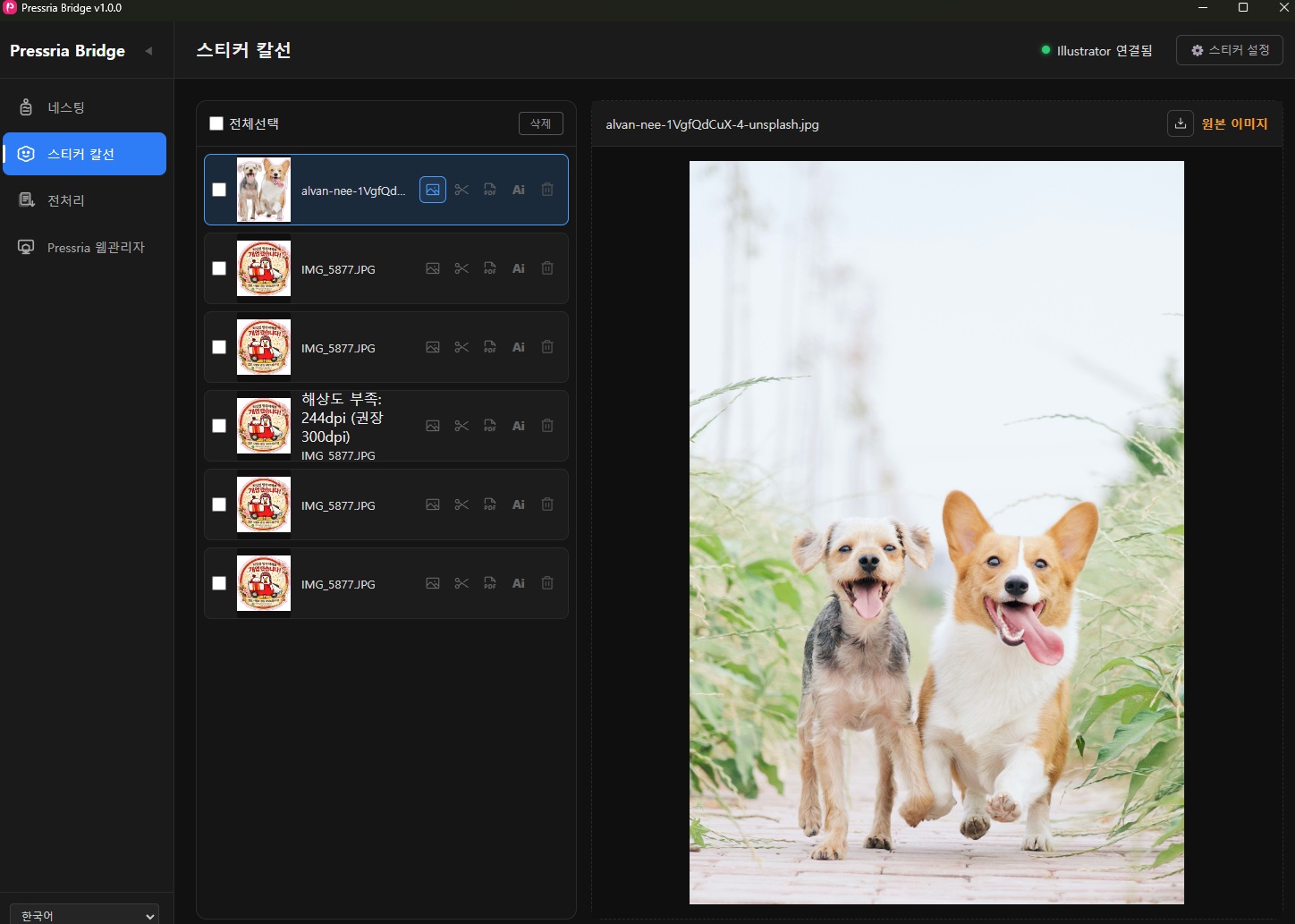Click the Illustrator 연결됨 status indicator
Screen dimensions: 1295x924
[x=1096, y=51]
